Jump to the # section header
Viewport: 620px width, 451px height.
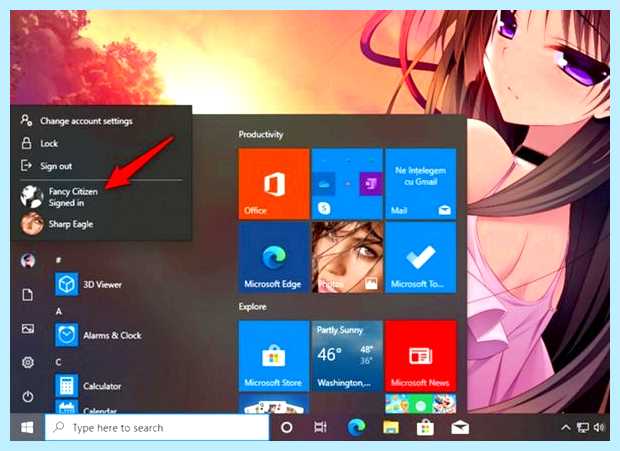tap(59, 260)
